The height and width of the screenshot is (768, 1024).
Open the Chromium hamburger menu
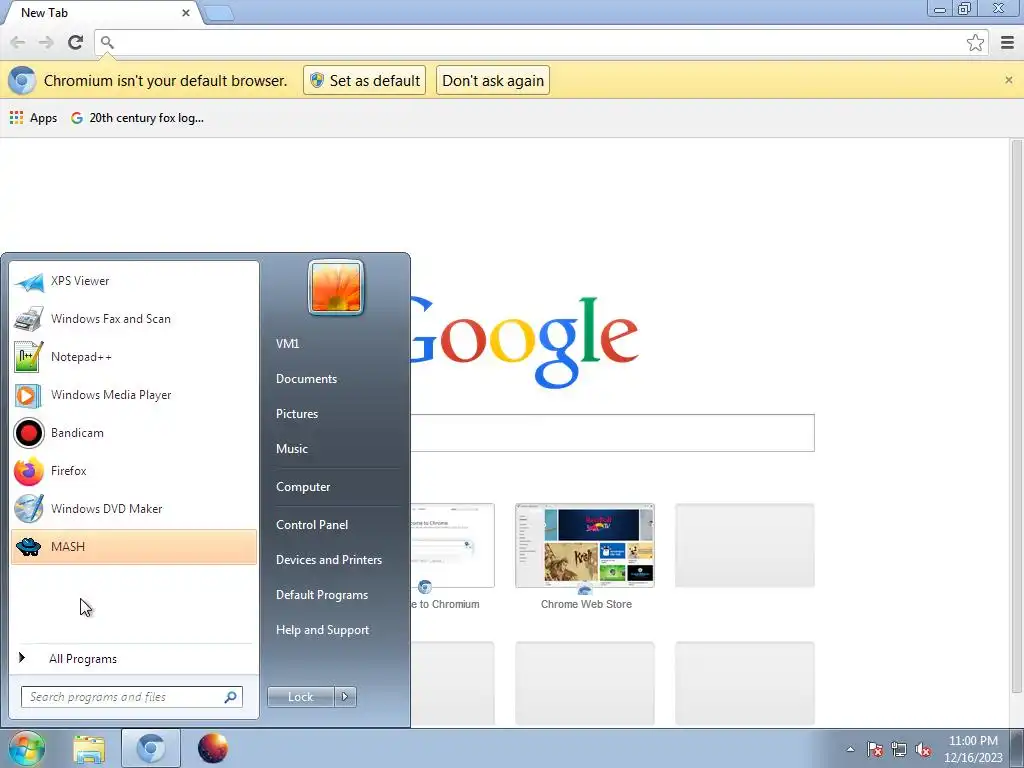(x=1007, y=42)
